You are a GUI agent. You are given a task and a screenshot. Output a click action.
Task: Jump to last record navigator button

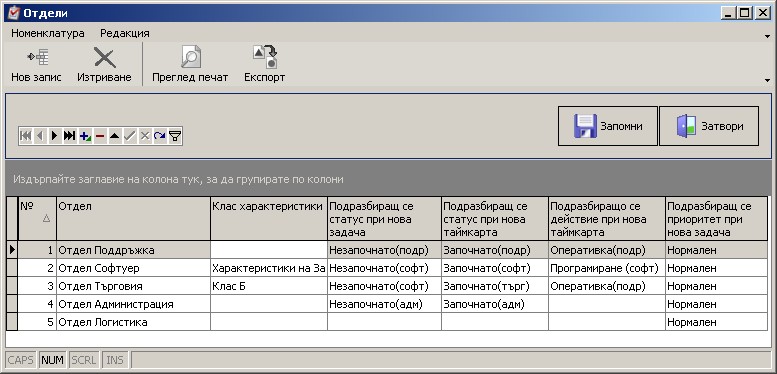70,136
